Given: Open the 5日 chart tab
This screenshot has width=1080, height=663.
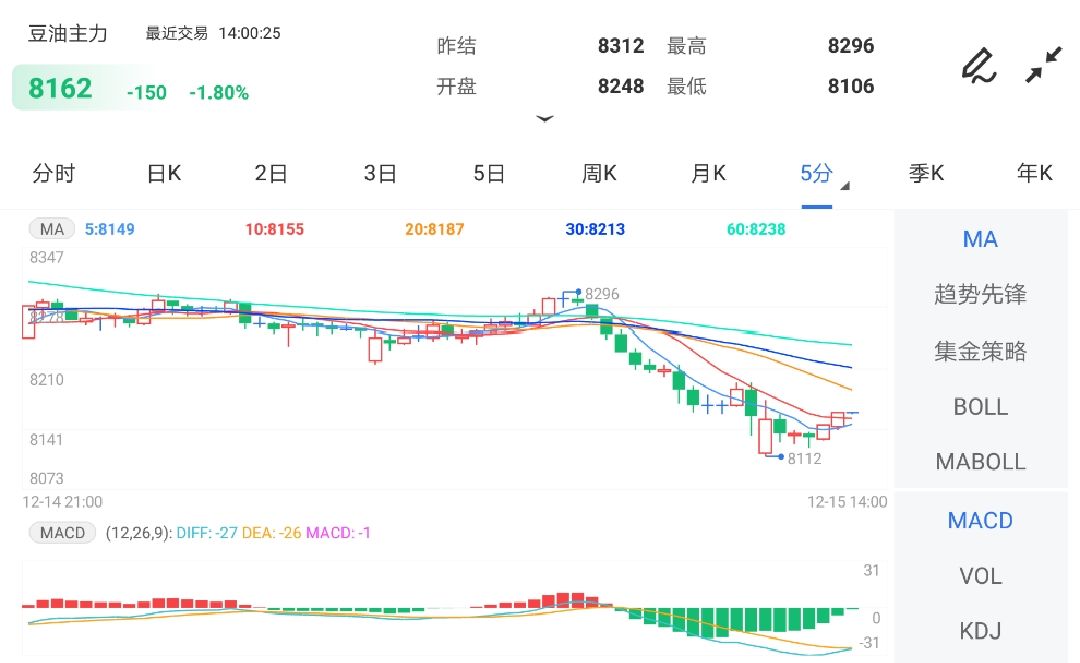Looking at the screenshot, I should tap(489, 173).
